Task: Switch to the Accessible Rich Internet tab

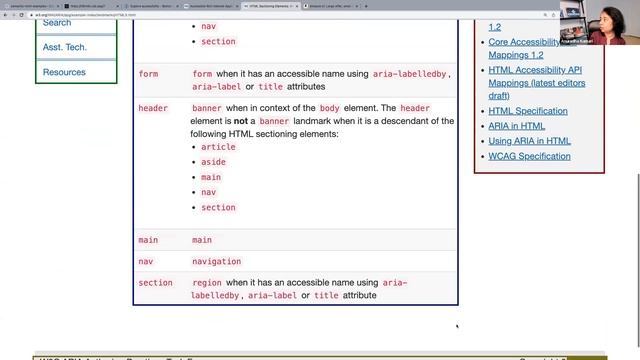Action: [x=211, y=6]
